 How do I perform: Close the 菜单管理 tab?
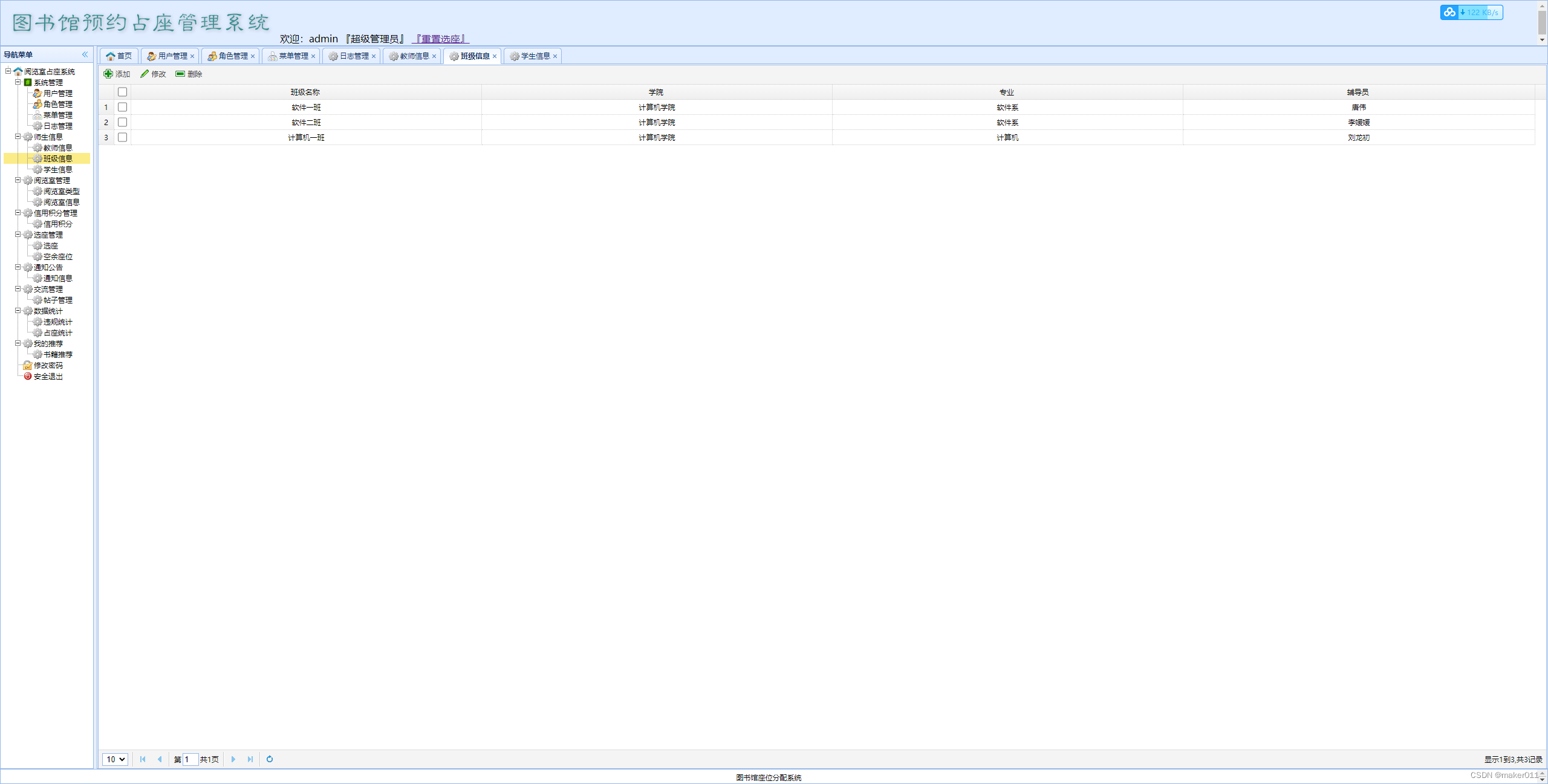[313, 56]
